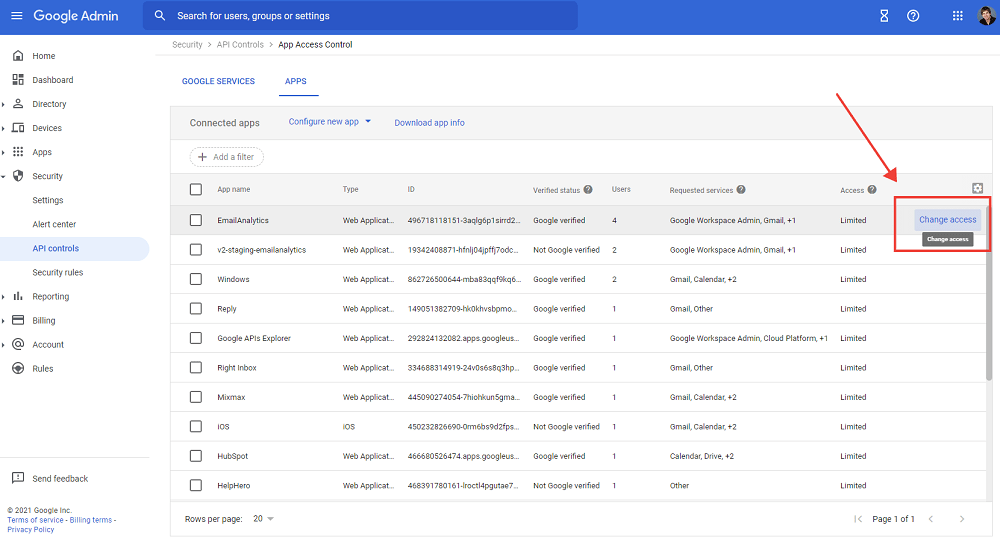Open the Terms of service link
This screenshot has height=540, width=1000.
(35, 520)
